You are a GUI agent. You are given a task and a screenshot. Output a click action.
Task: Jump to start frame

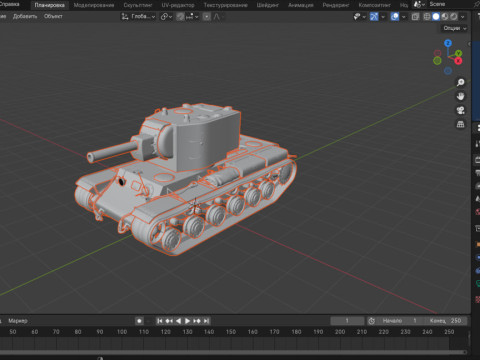coord(160,321)
